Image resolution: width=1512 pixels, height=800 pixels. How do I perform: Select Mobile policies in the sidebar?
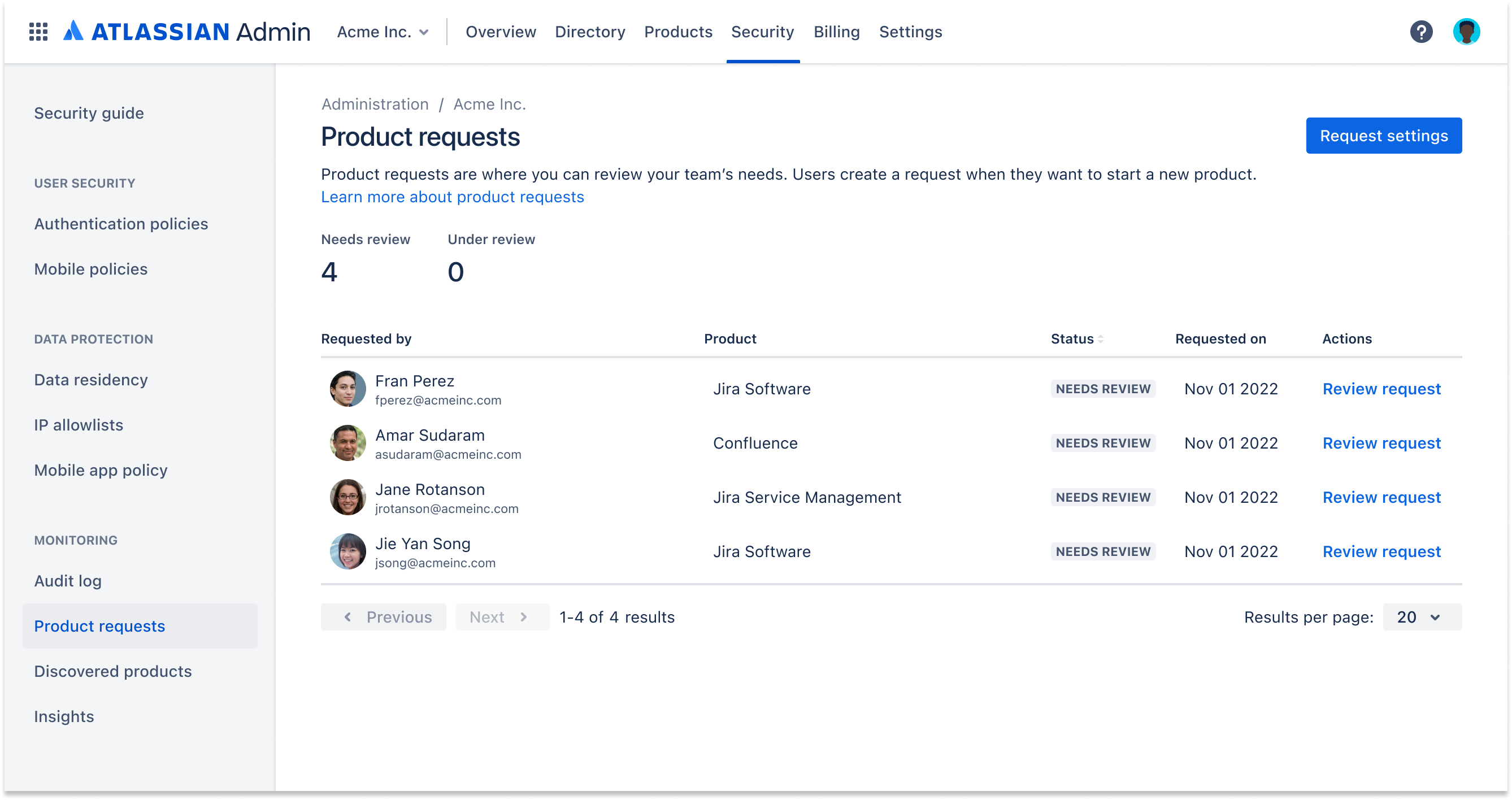click(90, 269)
